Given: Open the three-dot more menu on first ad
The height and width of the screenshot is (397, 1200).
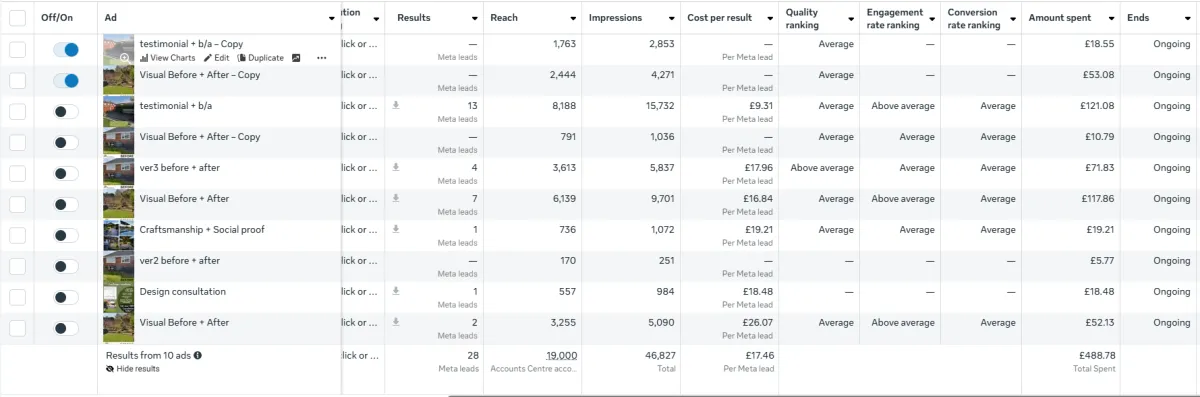Looking at the screenshot, I should coord(321,58).
